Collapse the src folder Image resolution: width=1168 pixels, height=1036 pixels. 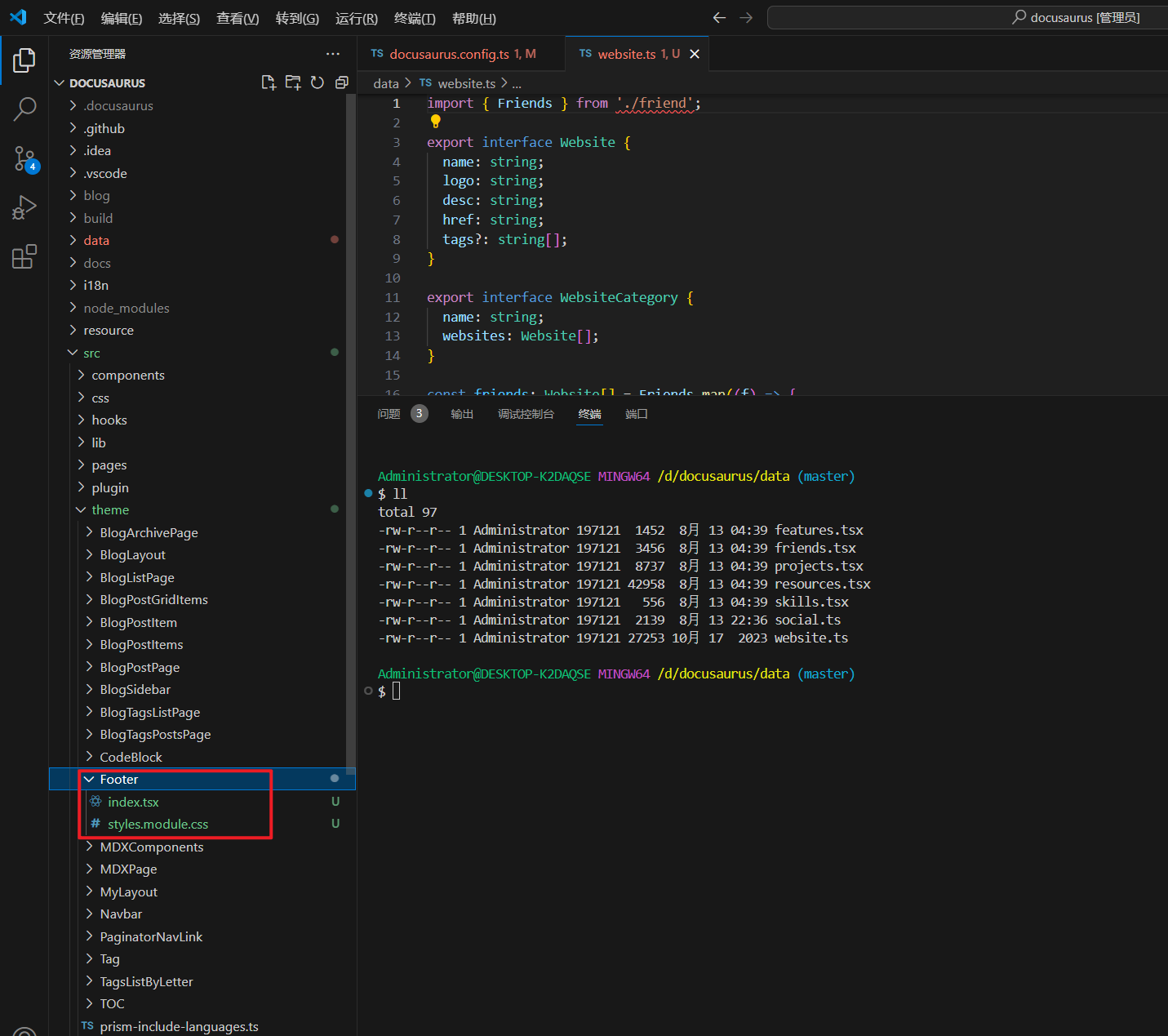(202, 353)
